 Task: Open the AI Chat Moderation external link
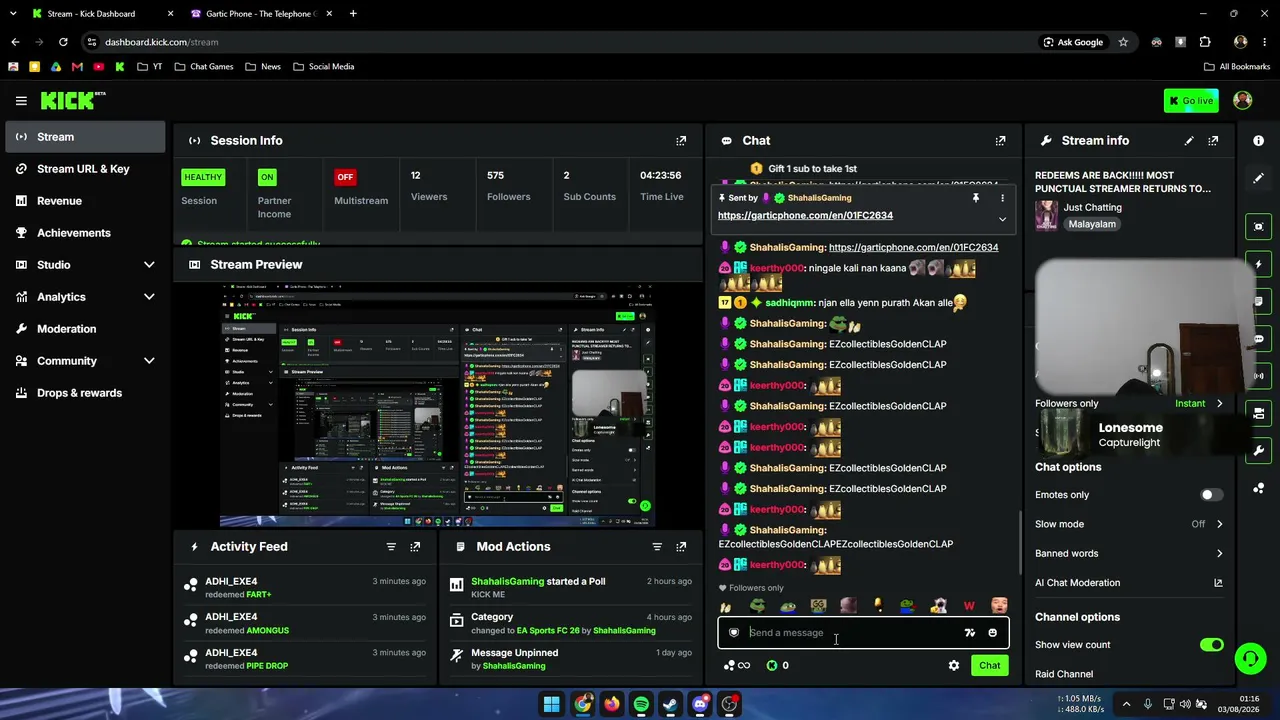[1218, 583]
